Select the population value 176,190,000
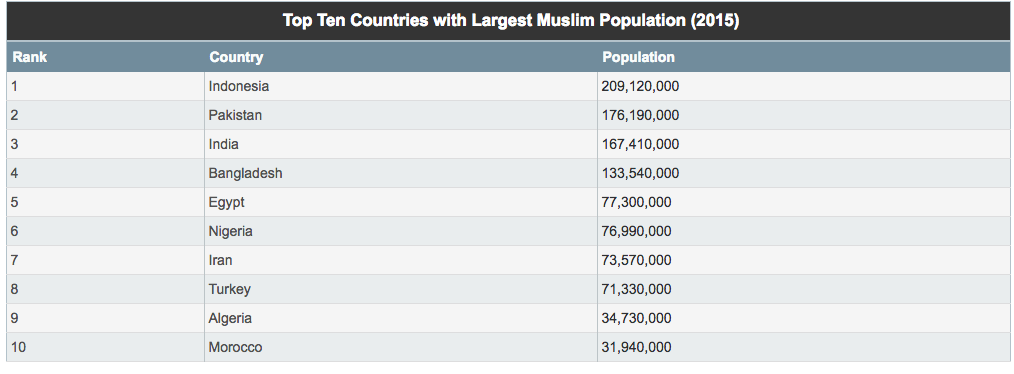1014x374 pixels. pos(640,115)
